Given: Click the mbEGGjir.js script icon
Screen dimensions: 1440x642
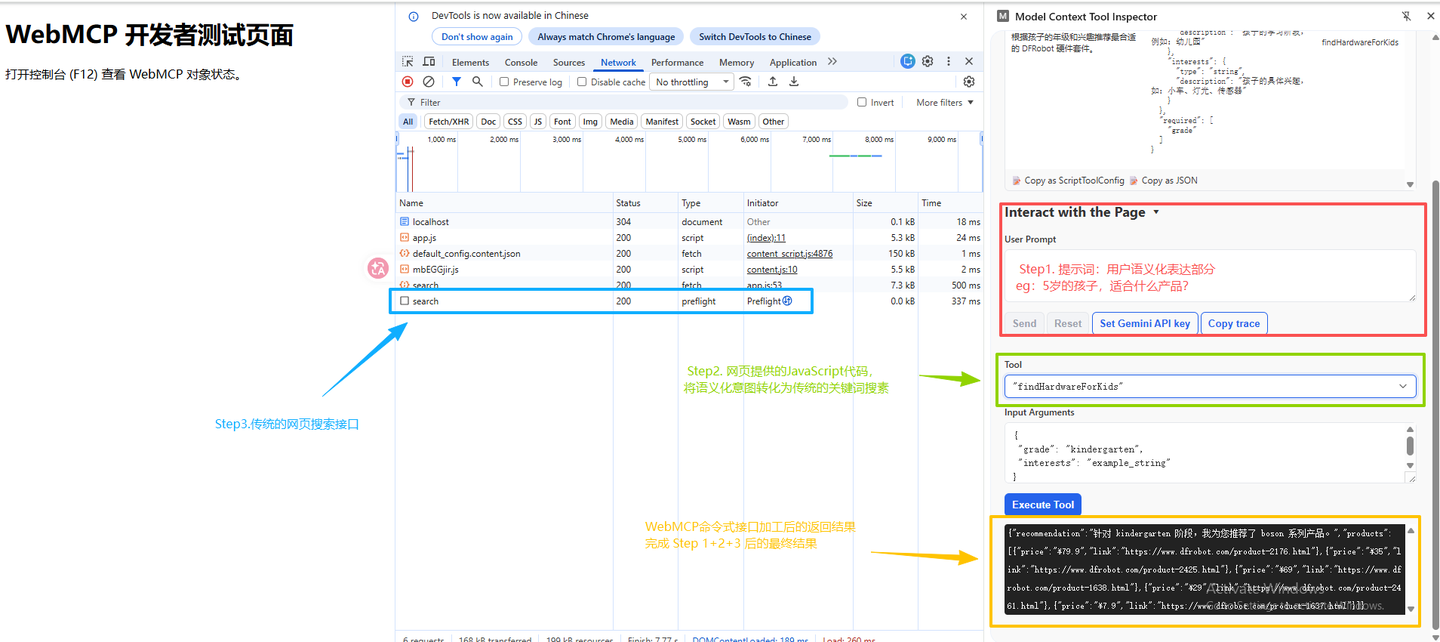Looking at the screenshot, I should tap(404, 270).
